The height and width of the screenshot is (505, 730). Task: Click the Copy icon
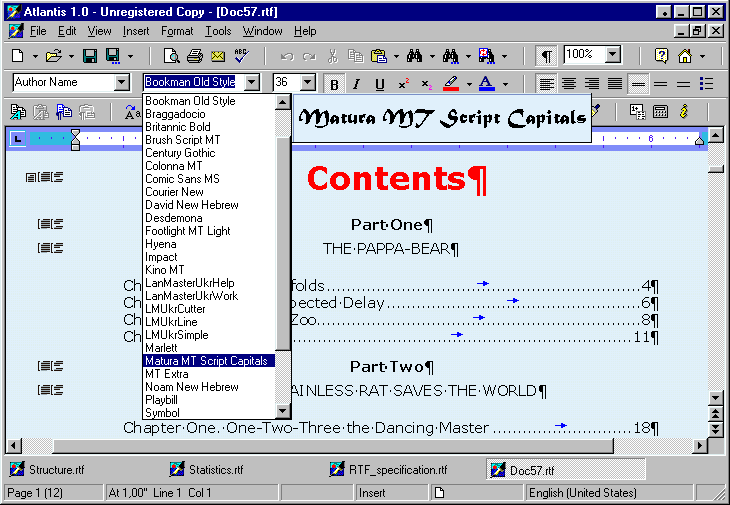[x=356, y=56]
